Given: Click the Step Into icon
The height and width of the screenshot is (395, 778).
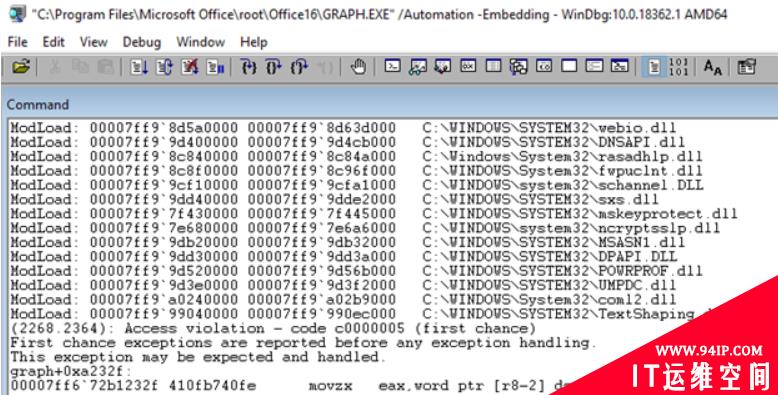Looking at the screenshot, I should click(x=249, y=66).
